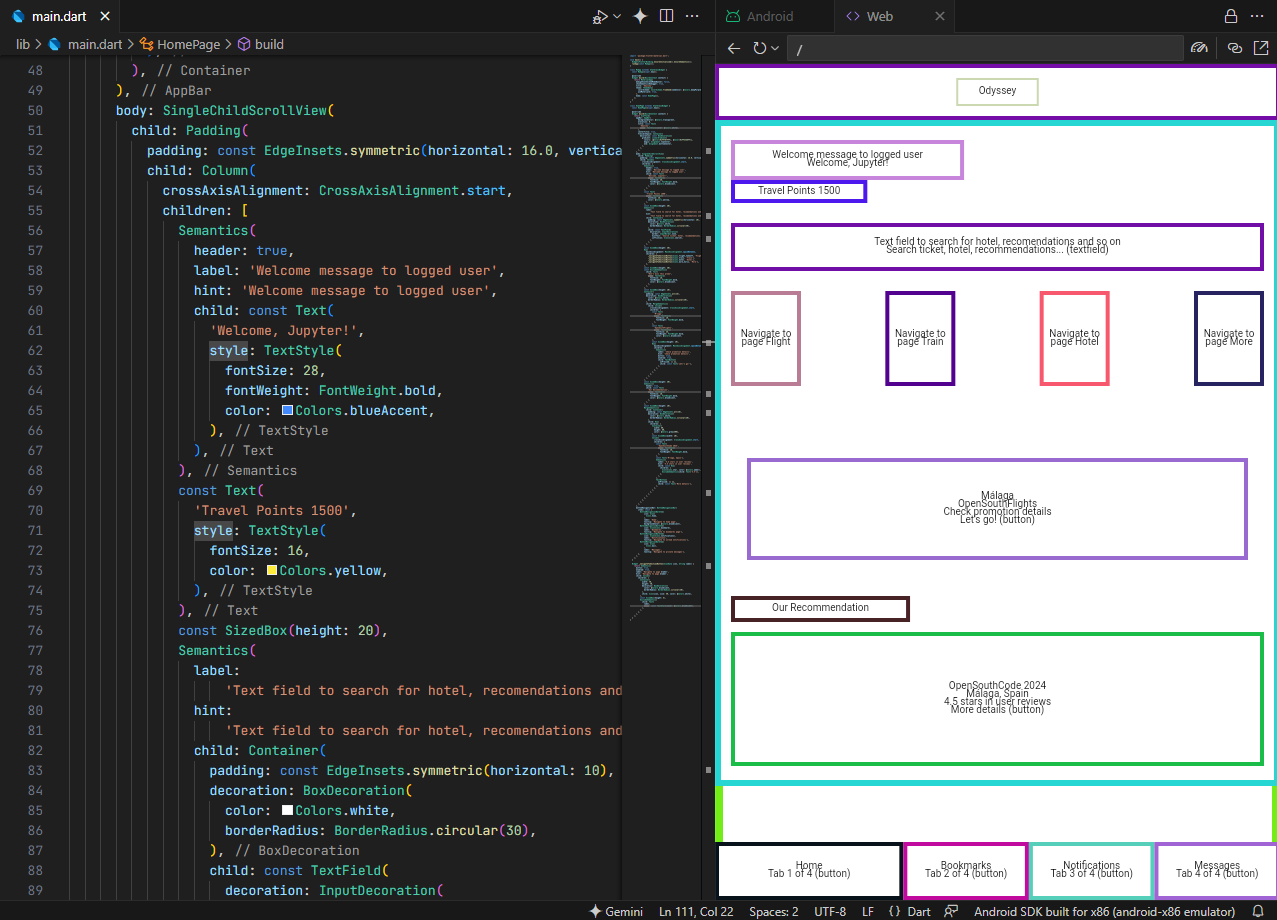Image resolution: width=1277 pixels, height=920 pixels.
Task: Click the Colors.white color swatch
Action: [287, 810]
